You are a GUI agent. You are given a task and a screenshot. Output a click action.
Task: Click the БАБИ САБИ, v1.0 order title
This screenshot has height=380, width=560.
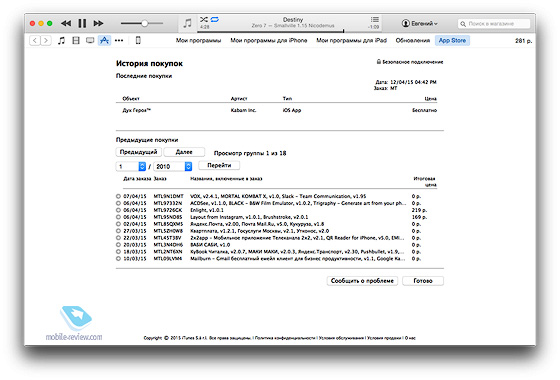tap(210, 245)
